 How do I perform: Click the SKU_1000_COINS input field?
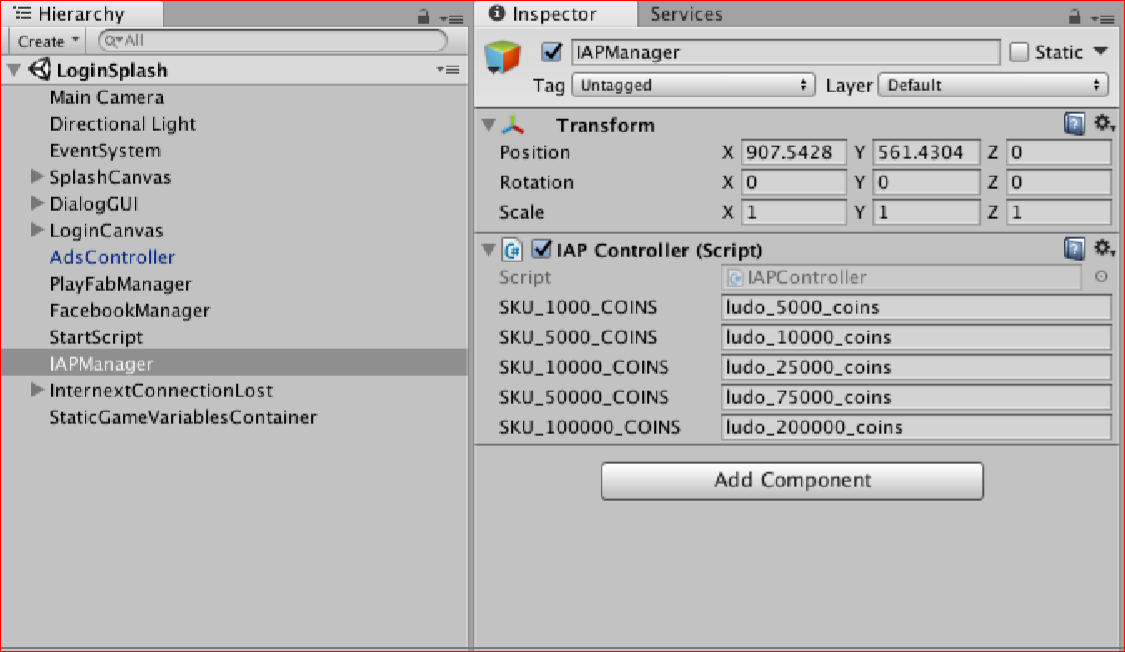point(915,307)
